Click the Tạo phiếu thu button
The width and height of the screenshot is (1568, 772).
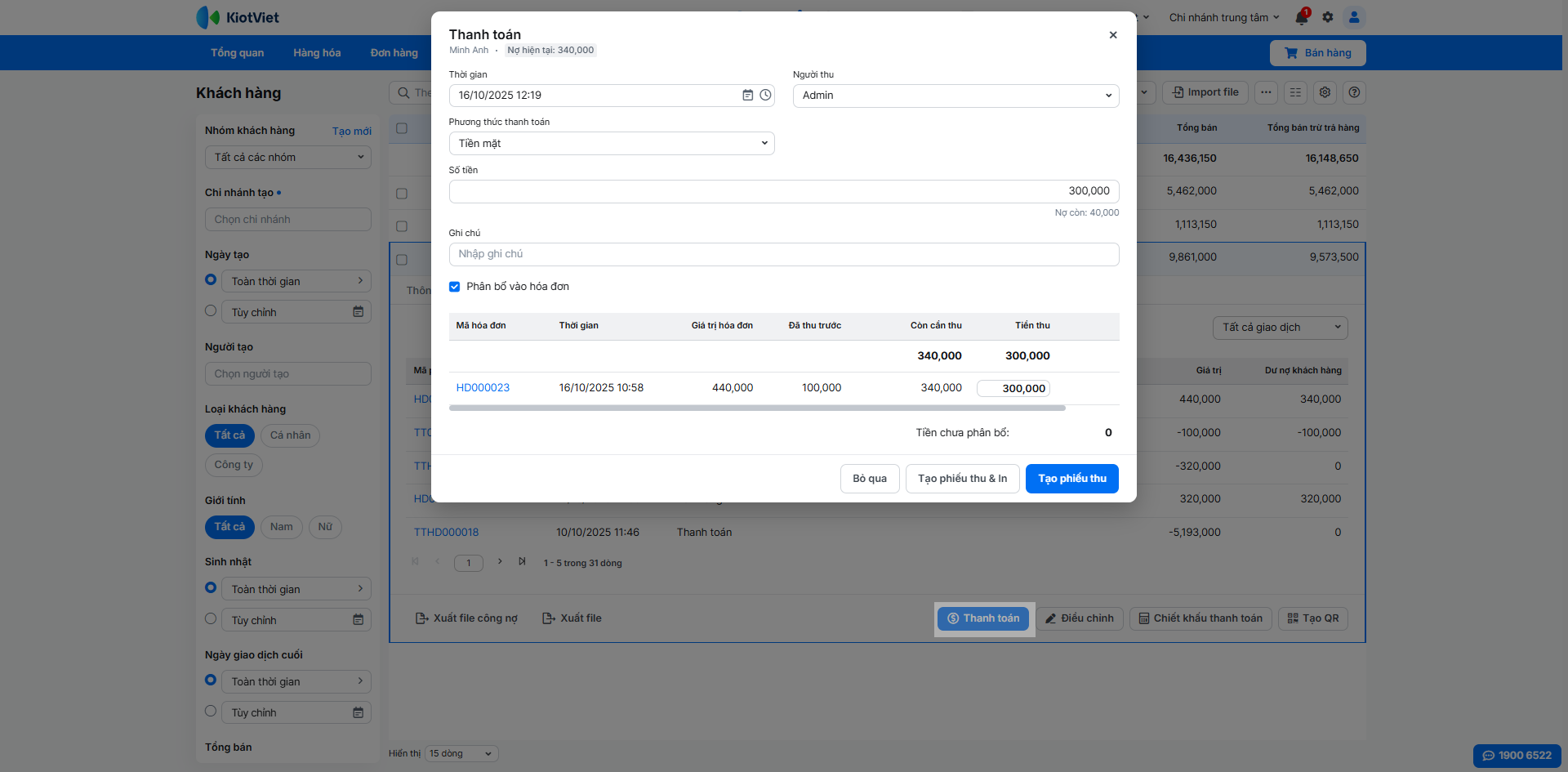point(1072,479)
